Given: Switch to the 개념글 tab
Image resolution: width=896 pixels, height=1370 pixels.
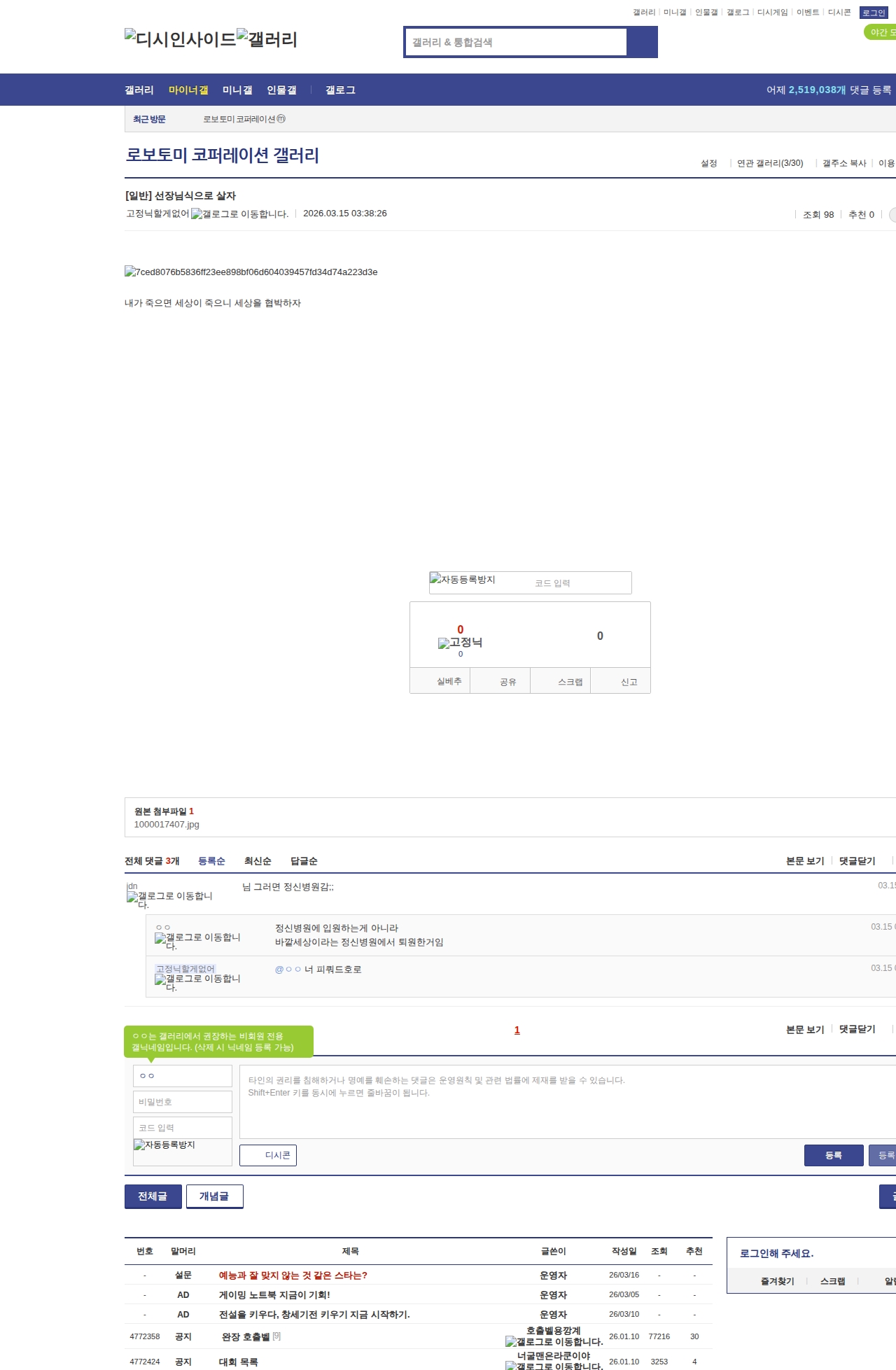Looking at the screenshot, I should pyautogui.click(x=214, y=1196).
